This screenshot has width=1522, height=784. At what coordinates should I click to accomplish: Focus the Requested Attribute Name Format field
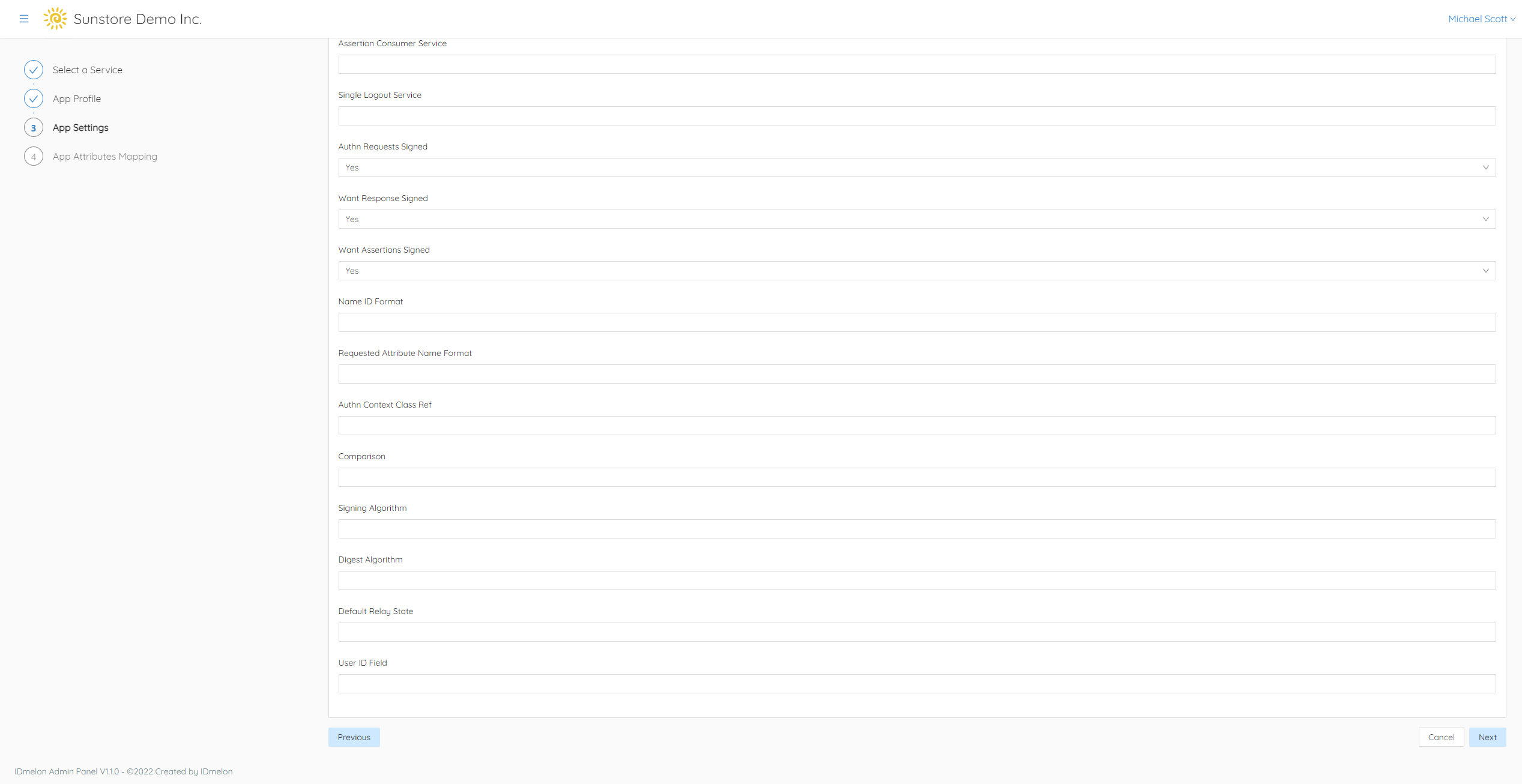point(917,374)
